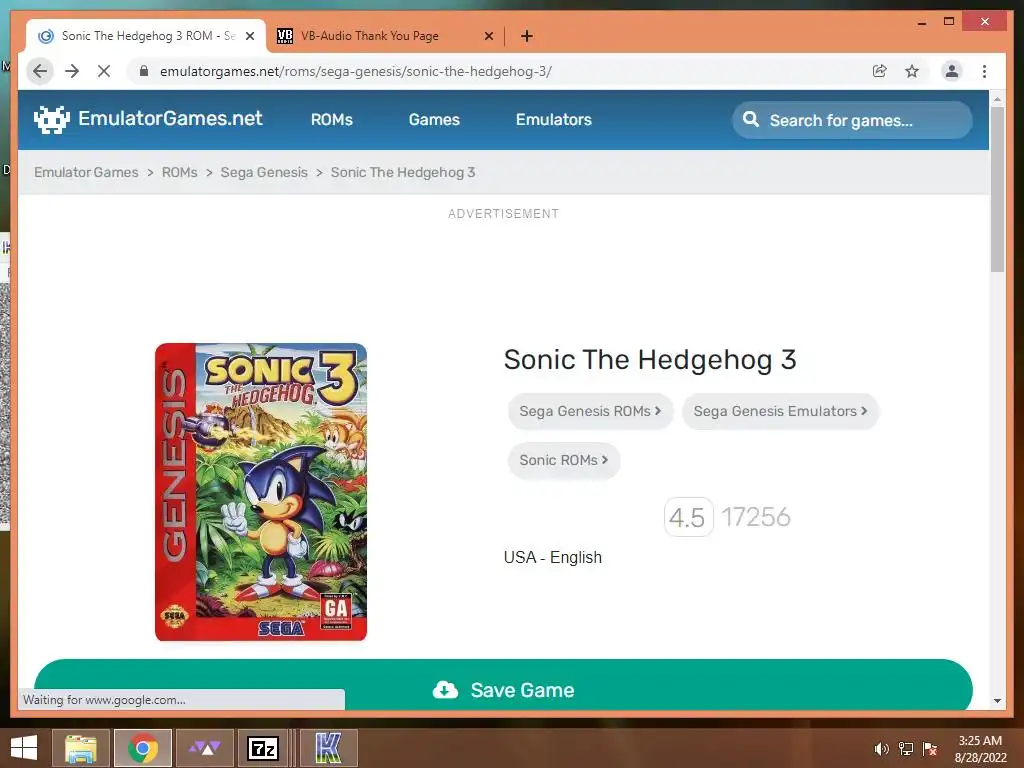Click the Sonic 3 Genesis box art
The image size is (1024, 768).
coord(261,492)
